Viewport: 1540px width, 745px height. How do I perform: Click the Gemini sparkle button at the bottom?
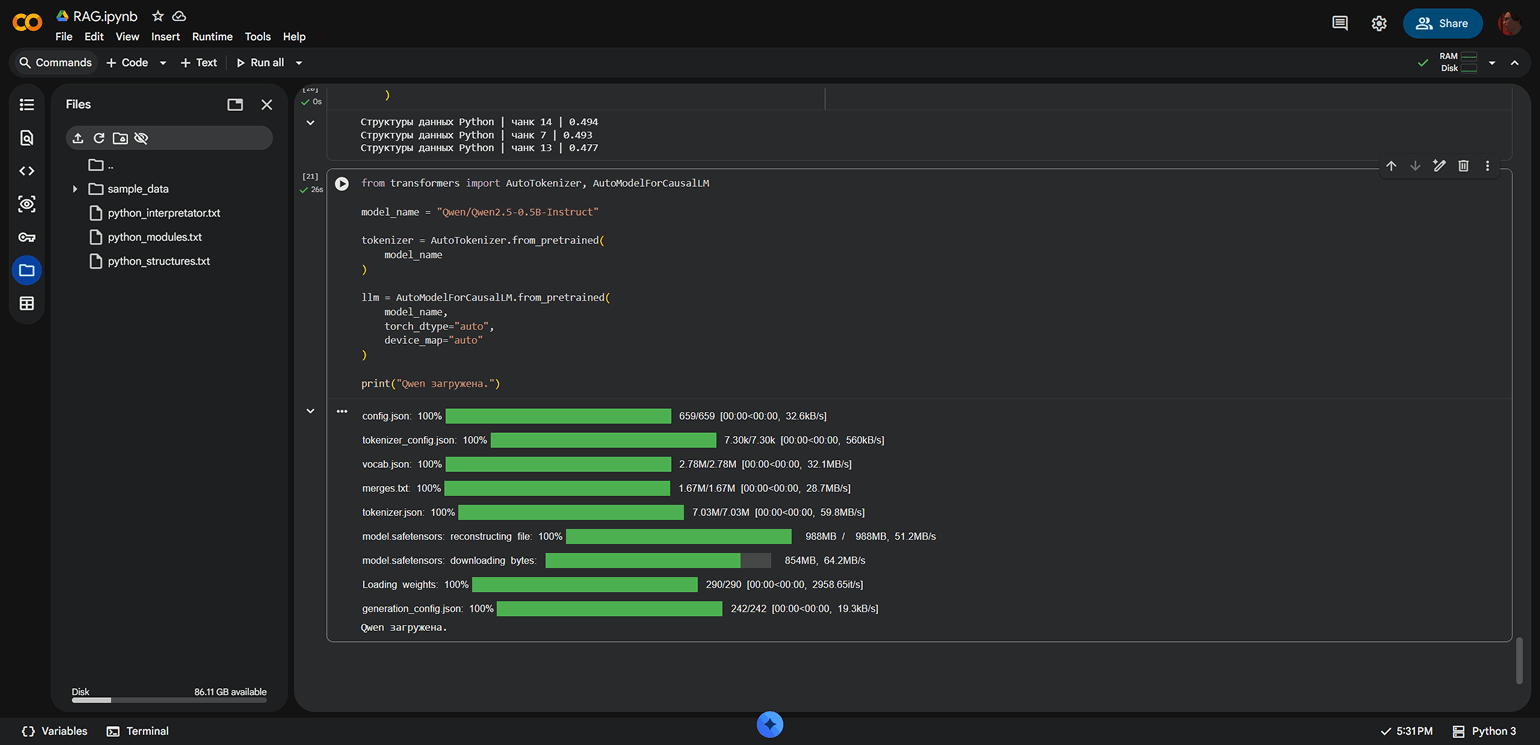770,726
